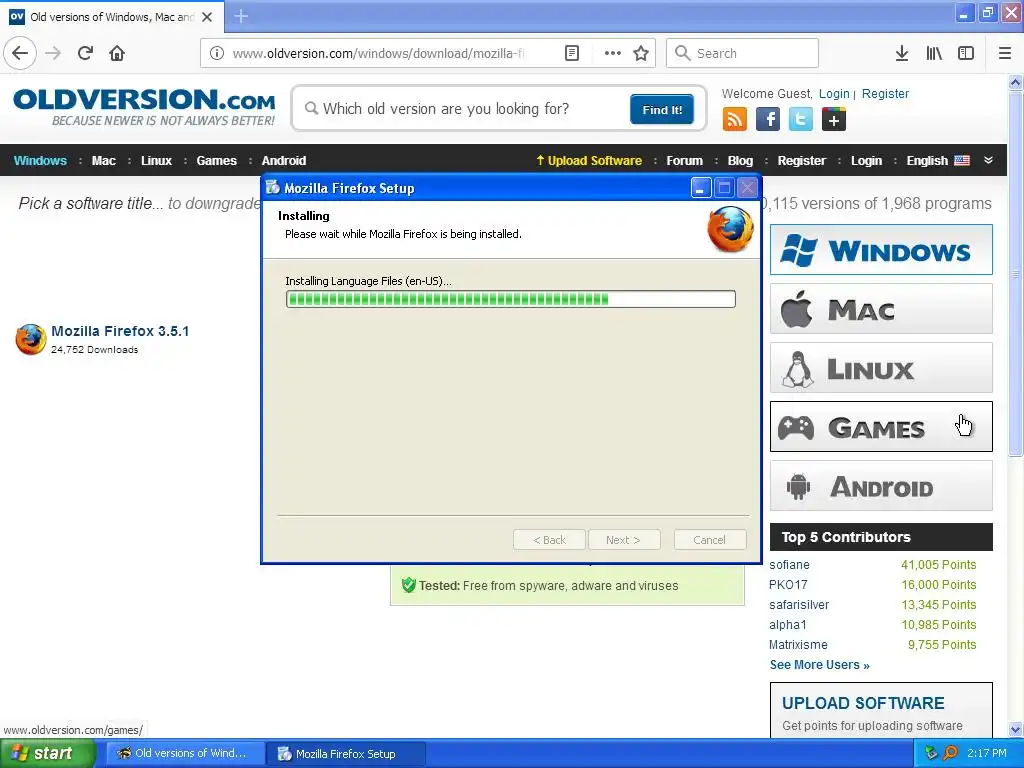Click the 2:17 PM taskbar clock
The height and width of the screenshot is (768, 1024).
987,753
